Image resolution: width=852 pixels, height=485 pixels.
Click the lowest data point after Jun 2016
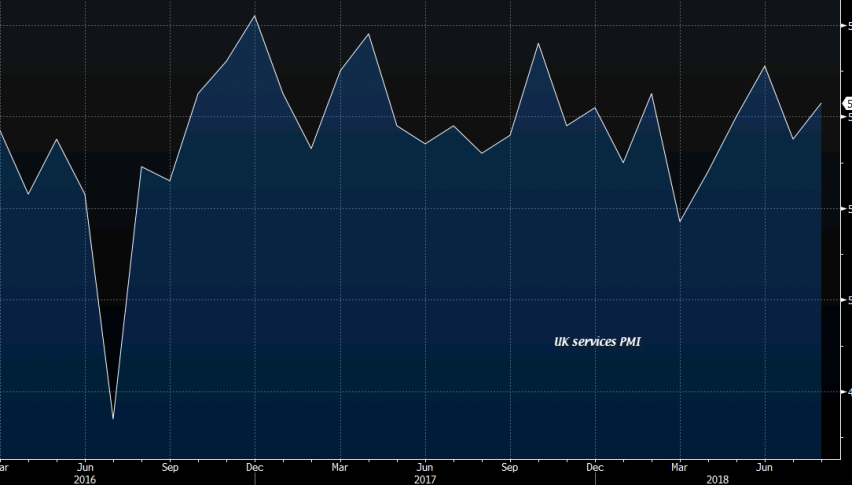(x=113, y=419)
